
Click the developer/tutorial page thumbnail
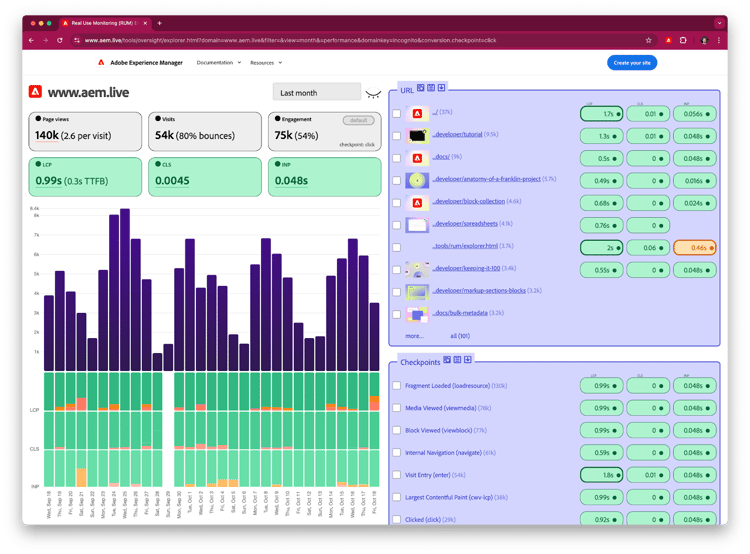417,136
